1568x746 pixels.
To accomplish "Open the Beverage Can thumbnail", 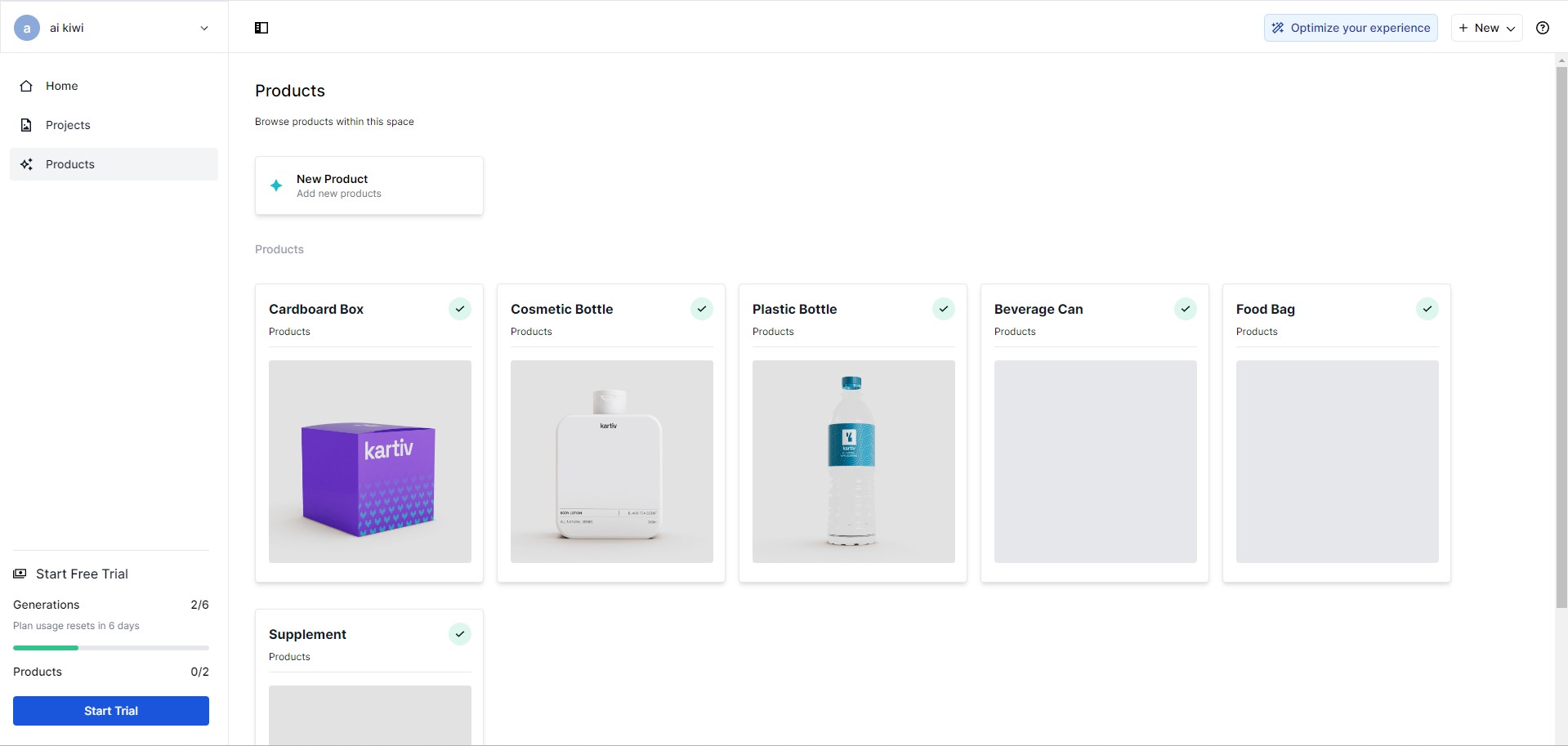I will [1096, 462].
